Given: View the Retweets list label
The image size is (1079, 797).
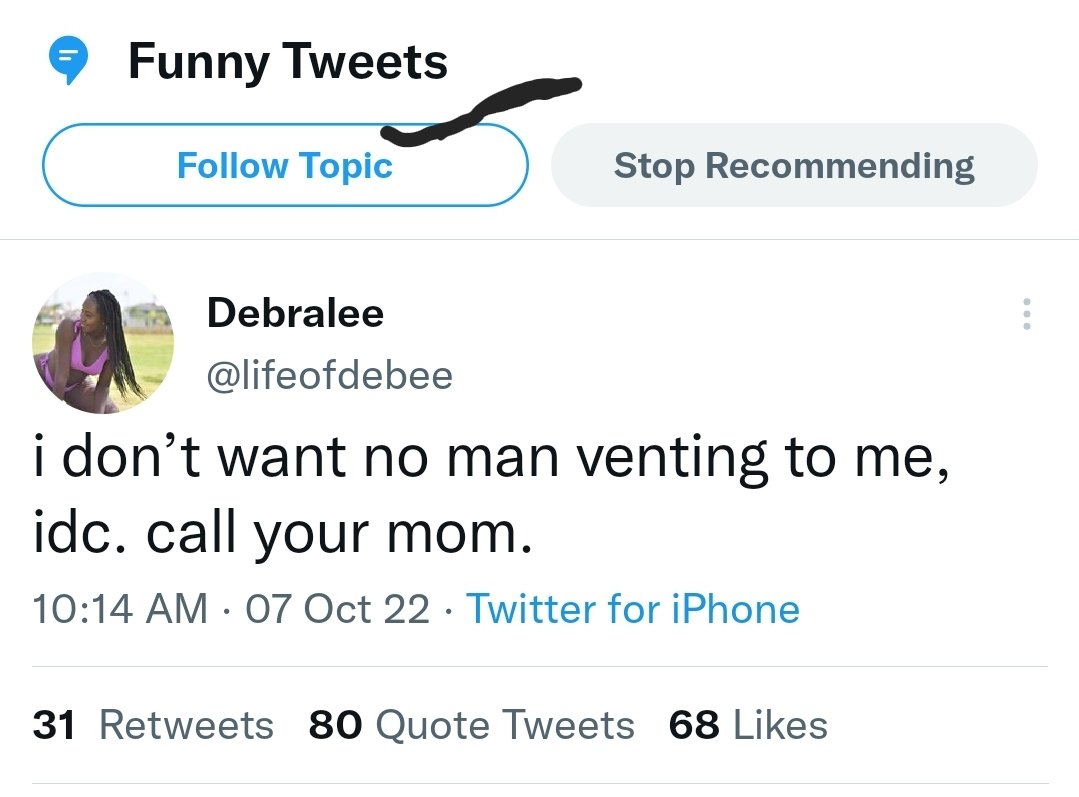Looking at the screenshot, I should [x=186, y=725].
